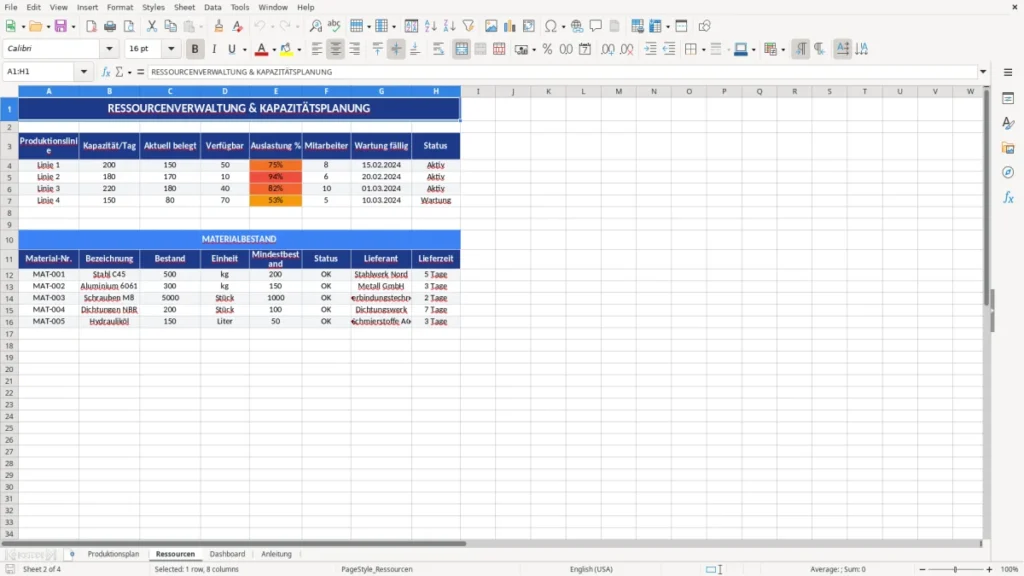Activate Clone Formatting paintbrush
Image resolution: width=1024 pixels, height=576 pixels.
click(219, 26)
